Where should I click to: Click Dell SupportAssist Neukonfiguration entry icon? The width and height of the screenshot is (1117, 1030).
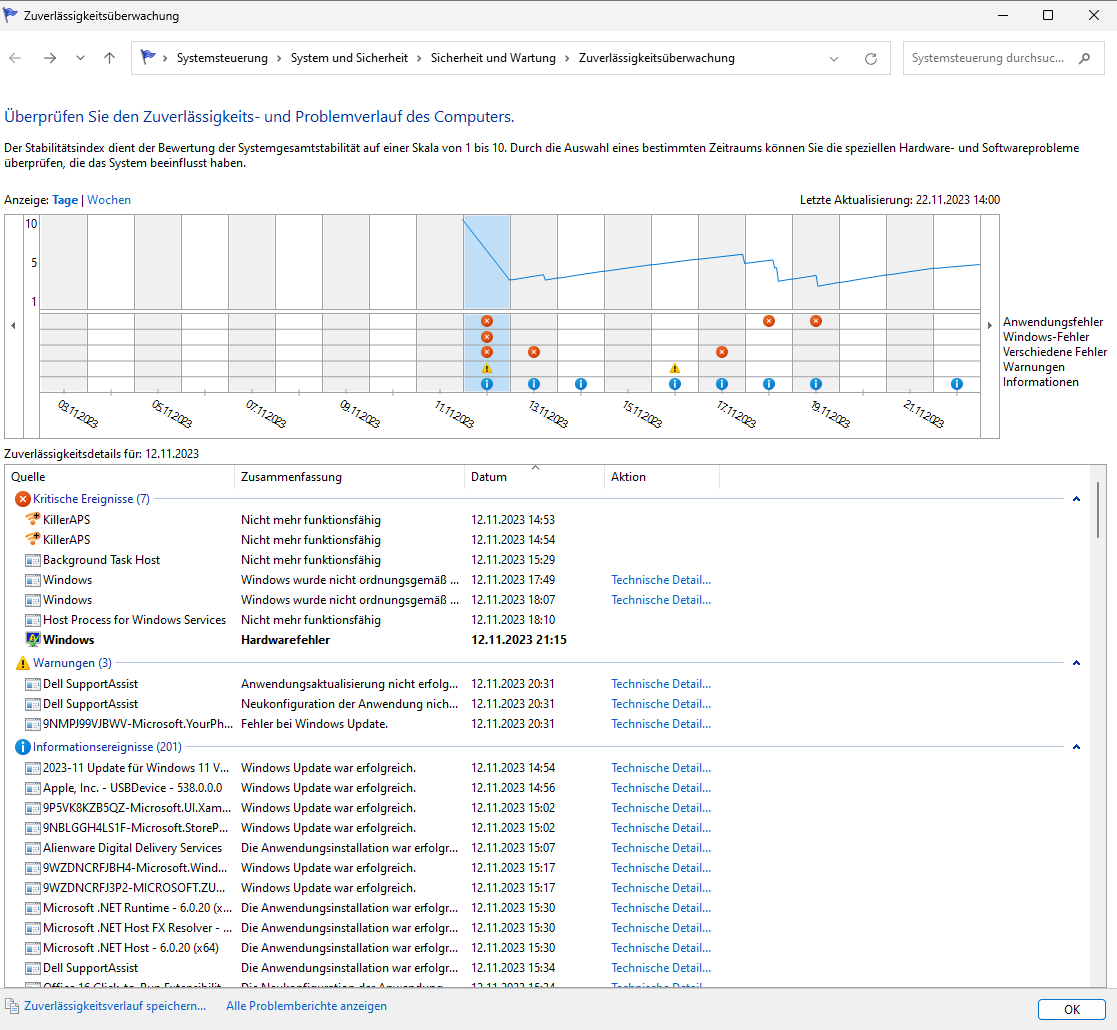pos(33,704)
